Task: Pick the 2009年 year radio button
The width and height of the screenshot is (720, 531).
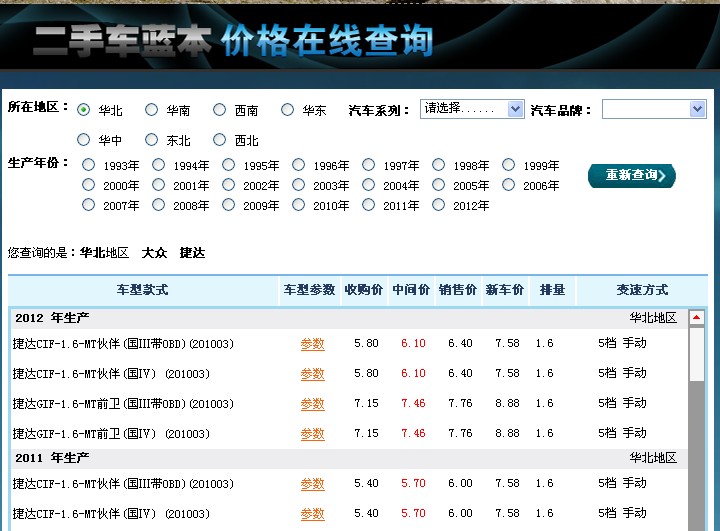Action: [x=228, y=205]
